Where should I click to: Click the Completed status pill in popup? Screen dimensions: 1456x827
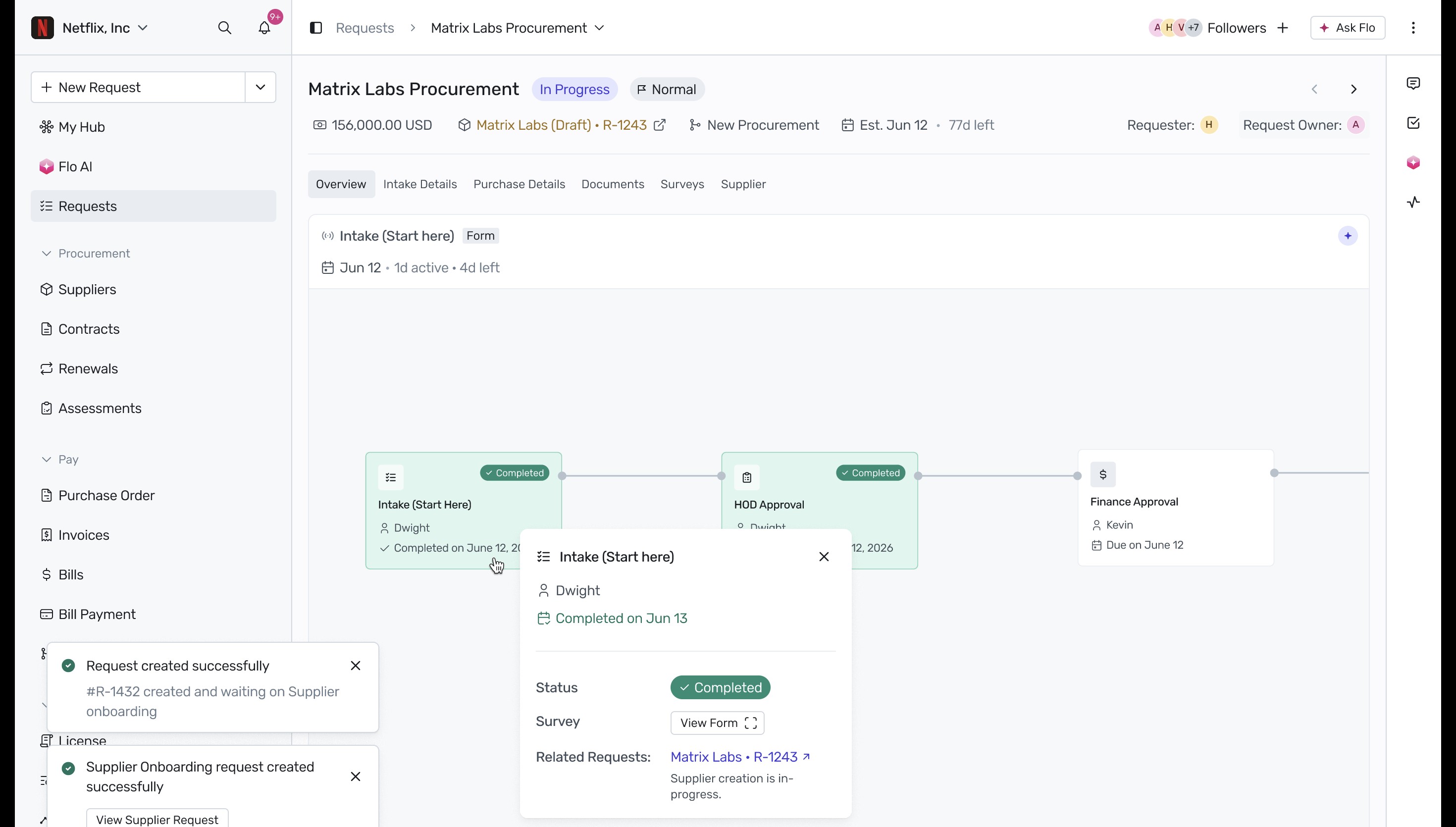pos(720,687)
